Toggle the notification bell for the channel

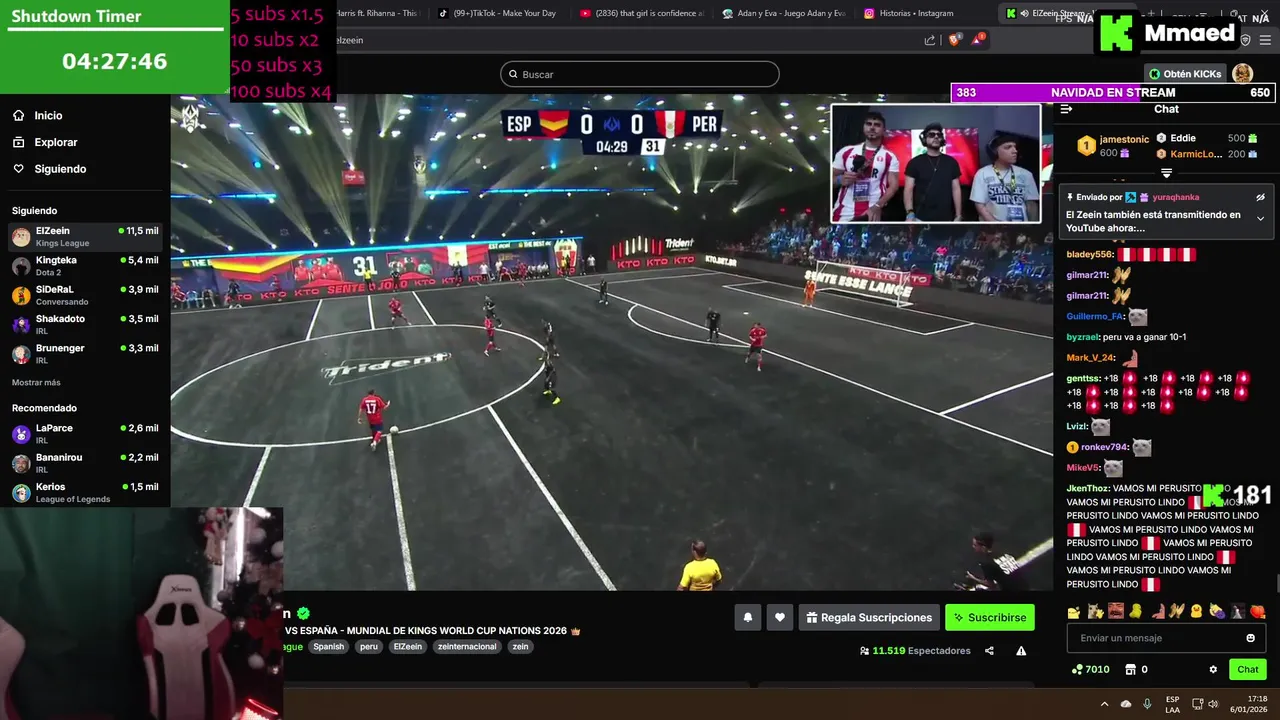coord(747,618)
